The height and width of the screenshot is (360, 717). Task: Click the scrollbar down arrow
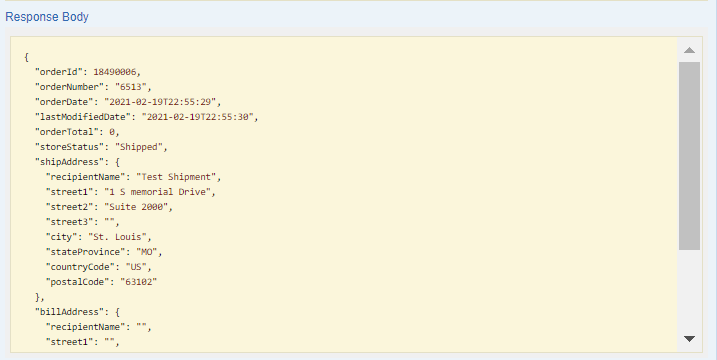tap(689, 339)
